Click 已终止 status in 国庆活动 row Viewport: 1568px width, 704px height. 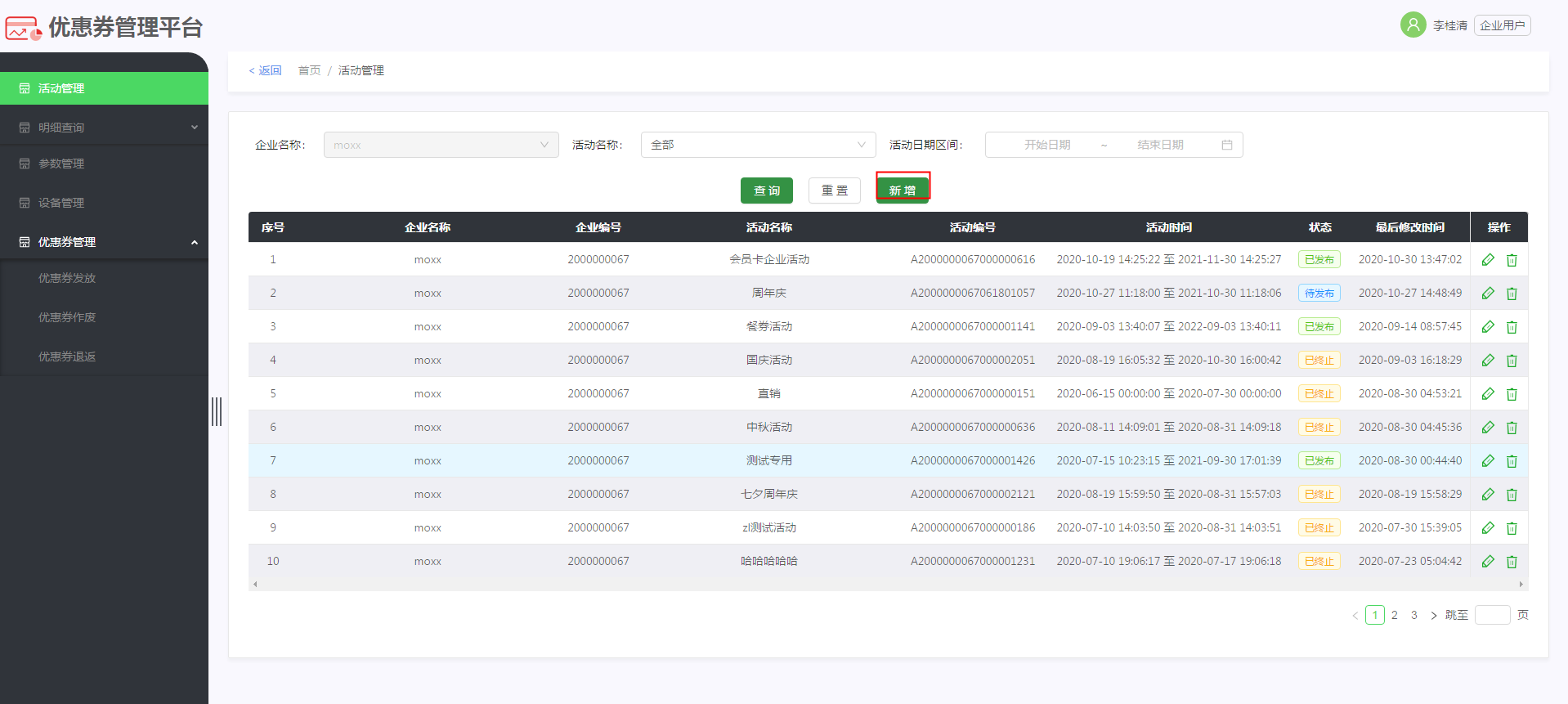[x=1319, y=360]
